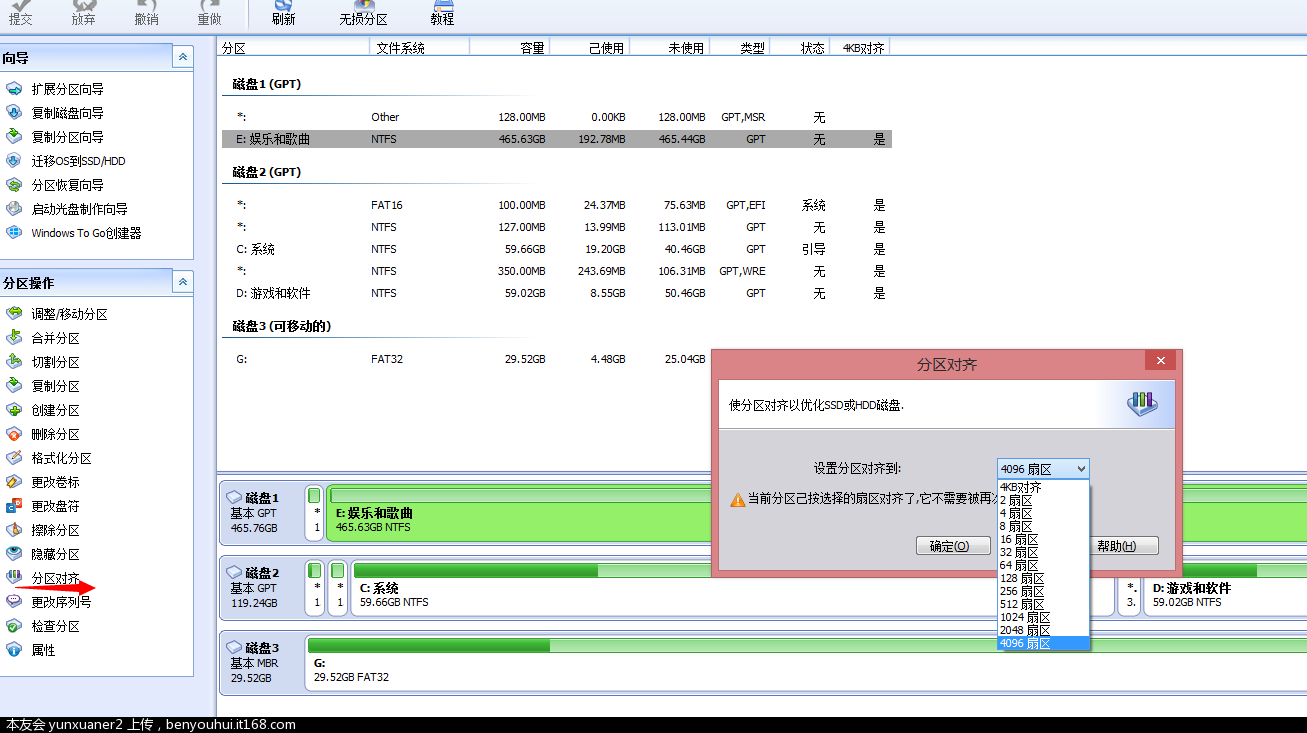The width and height of the screenshot is (1307, 733).
Task: Choose the 切割分区 icon
Action: click(x=14, y=362)
